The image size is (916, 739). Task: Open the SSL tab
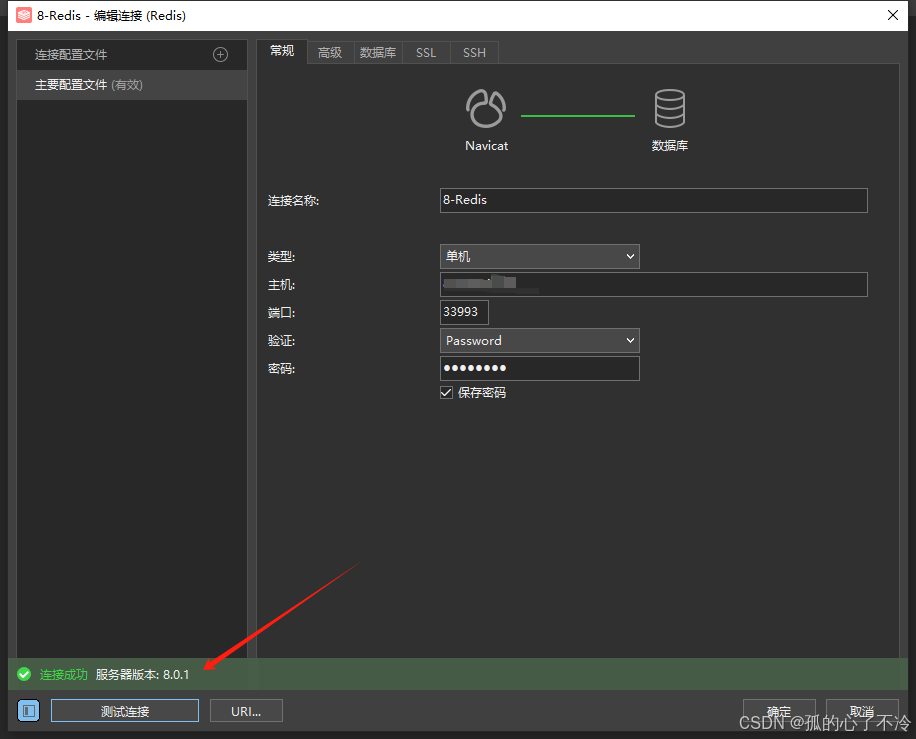pos(426,53)
